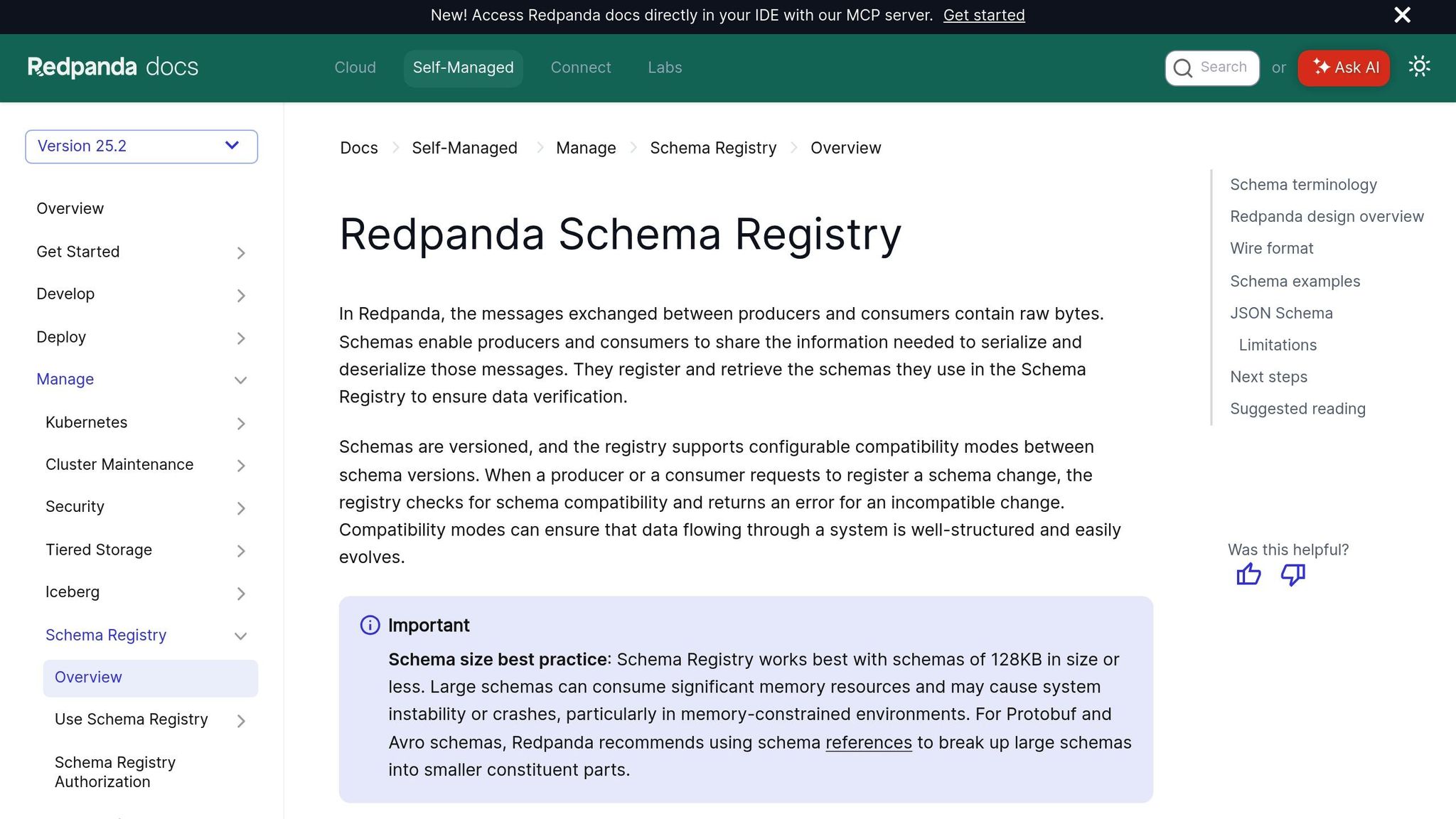Viewport: 1456px width, 819px height.
Task: Open the Ask AI assistant
Action: click(1343, 68)
